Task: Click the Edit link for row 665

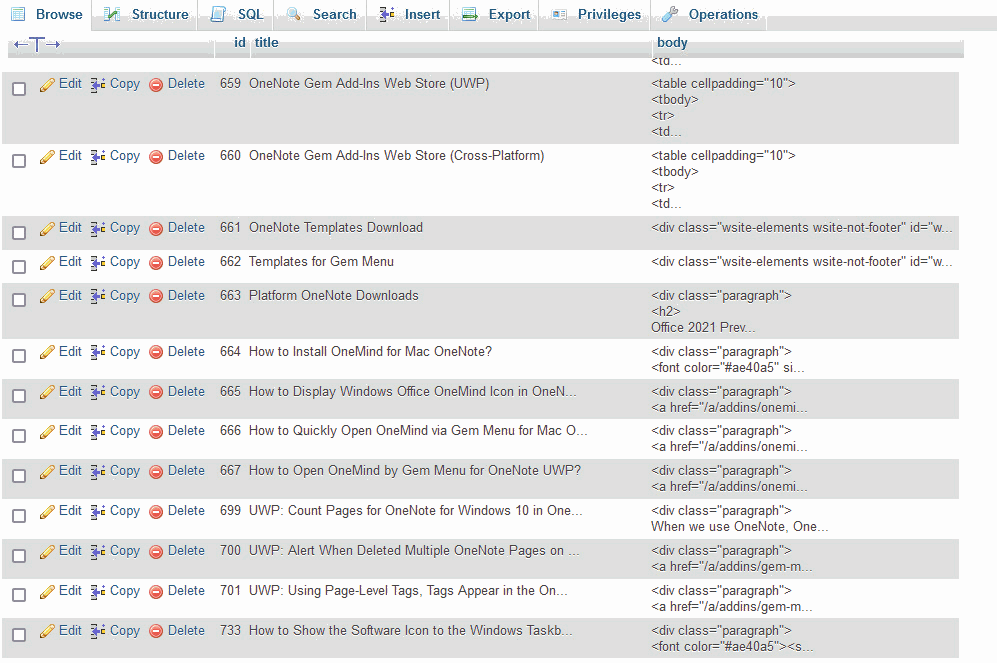Action: pos(70,392)
